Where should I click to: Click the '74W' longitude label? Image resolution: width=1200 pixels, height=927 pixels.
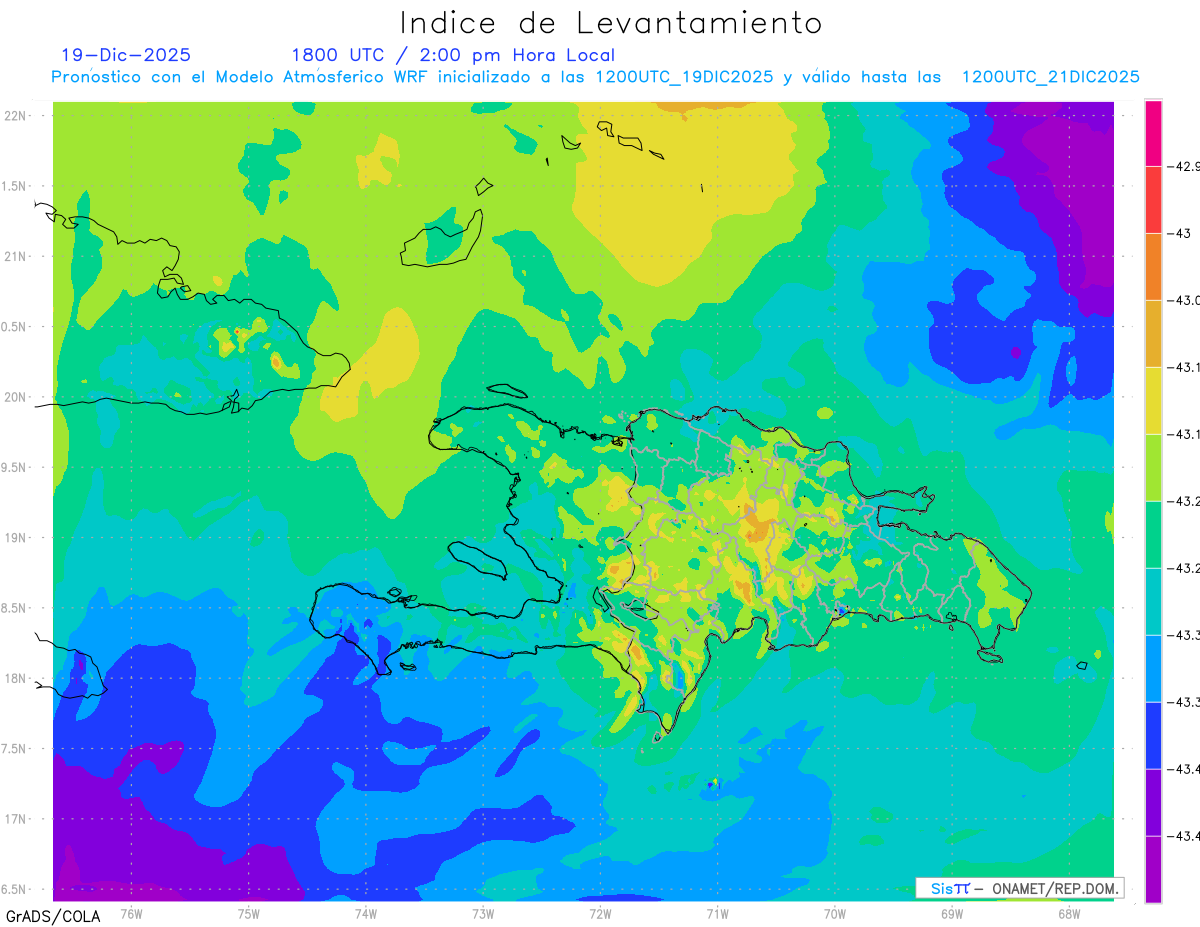pos(366,913)
